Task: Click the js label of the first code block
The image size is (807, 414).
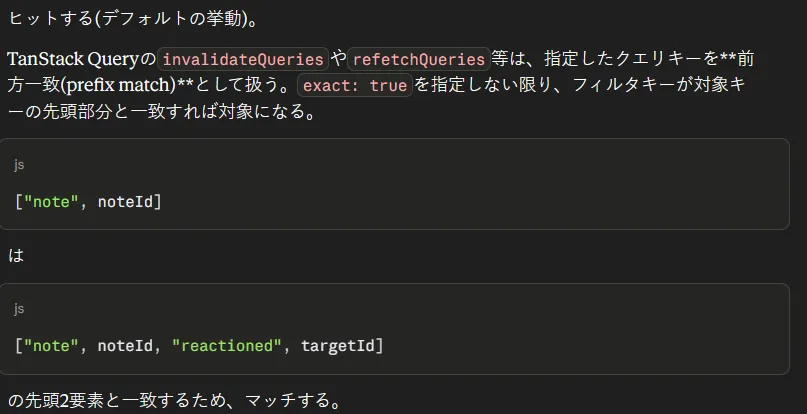Action: 19,165
